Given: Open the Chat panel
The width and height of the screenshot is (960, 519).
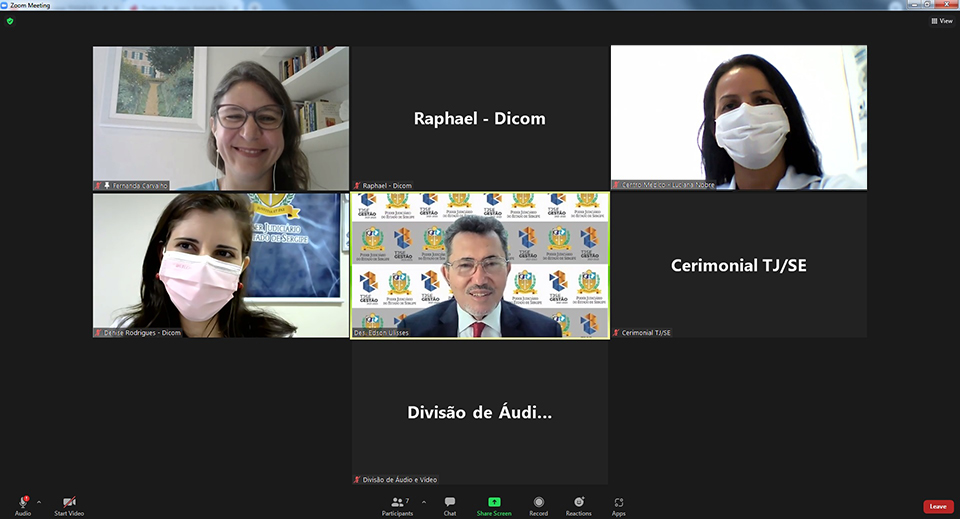Looking at the screenshot, I should [450, 503].
